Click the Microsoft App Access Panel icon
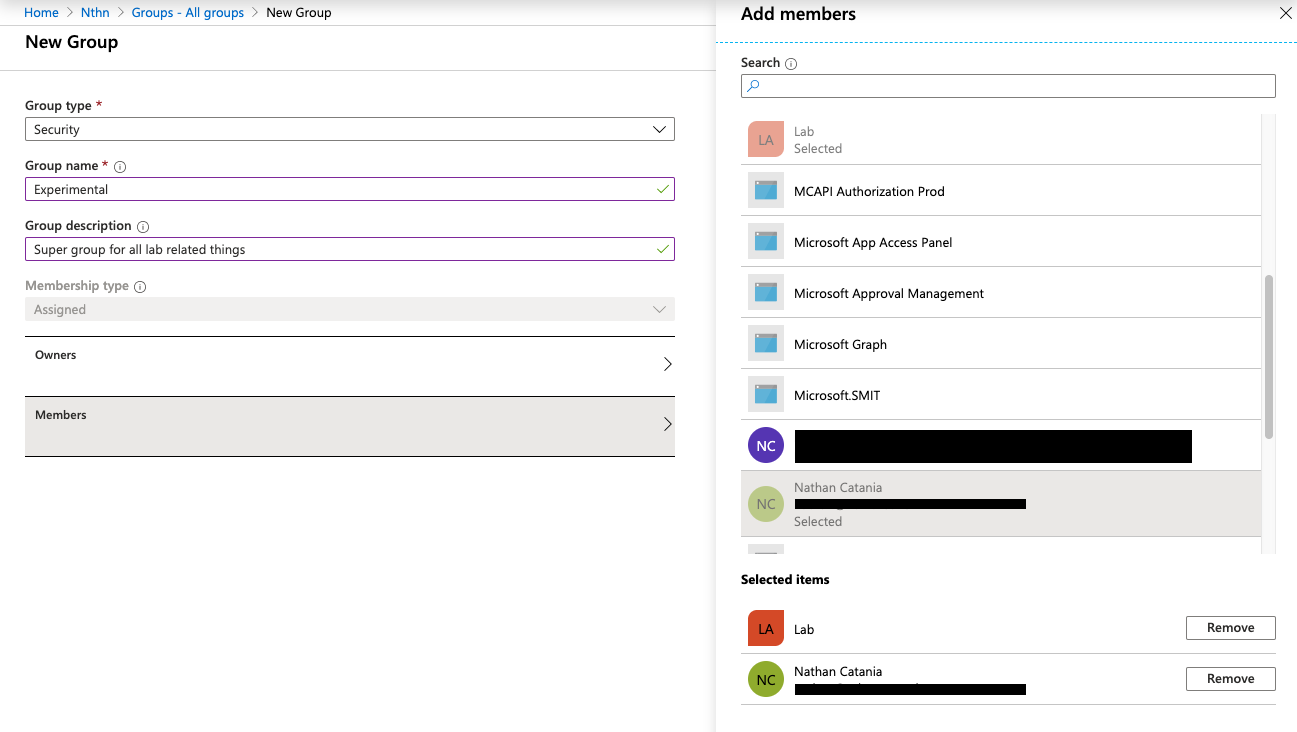This screenshot has width=1297, height=732. click(x=766, y=241)
